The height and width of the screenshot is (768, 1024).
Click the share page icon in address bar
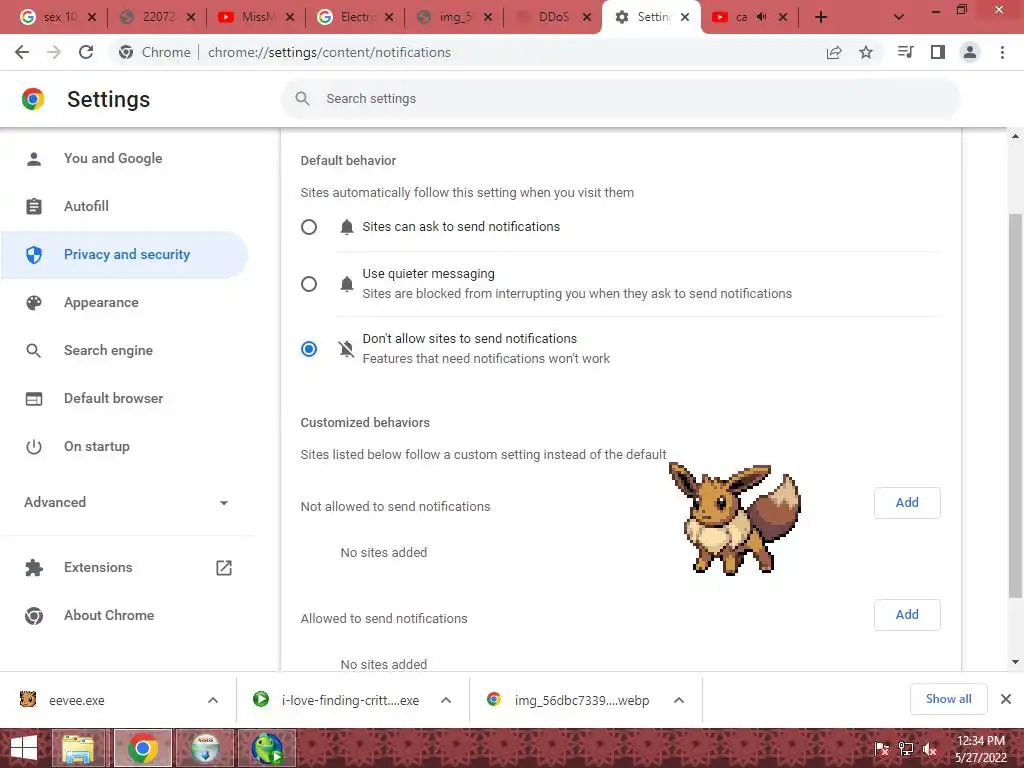[x=834, y=52]
